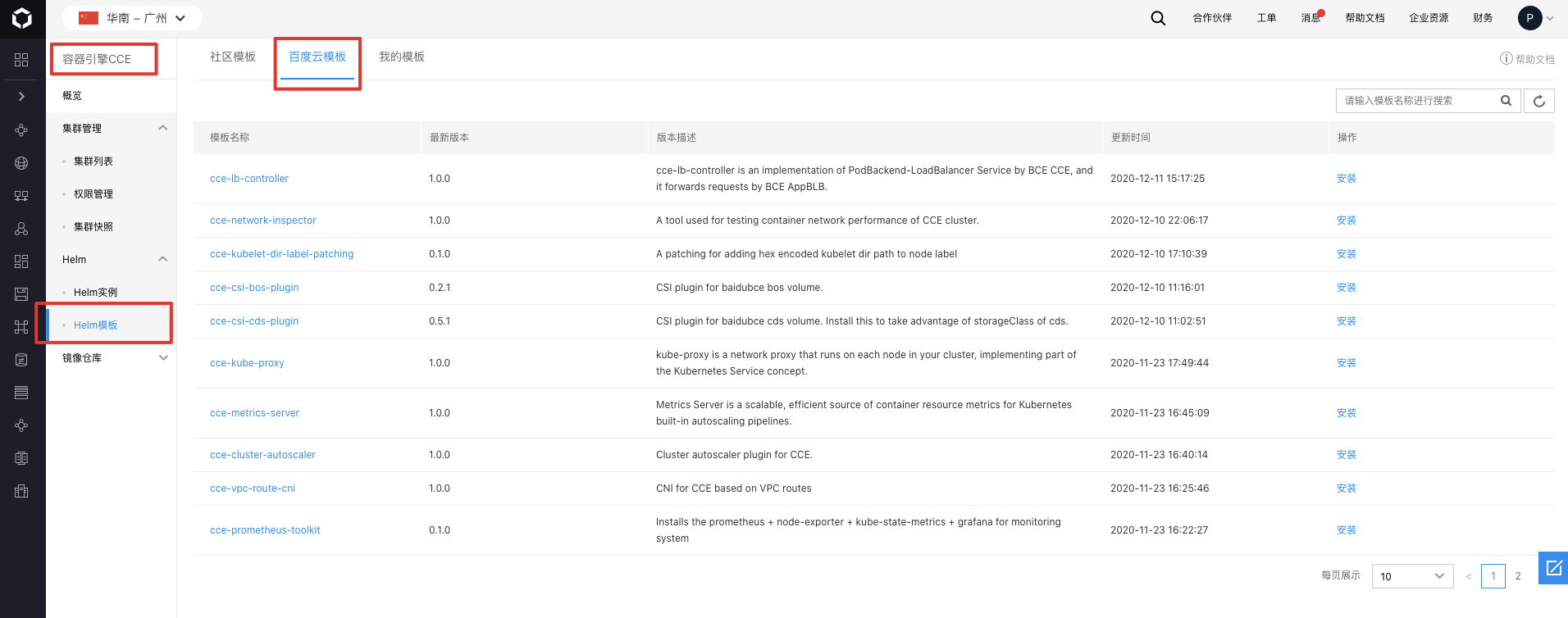Open the user avatar P menu
Screen dimensions: 1568x618
[x=1530, y=18]
